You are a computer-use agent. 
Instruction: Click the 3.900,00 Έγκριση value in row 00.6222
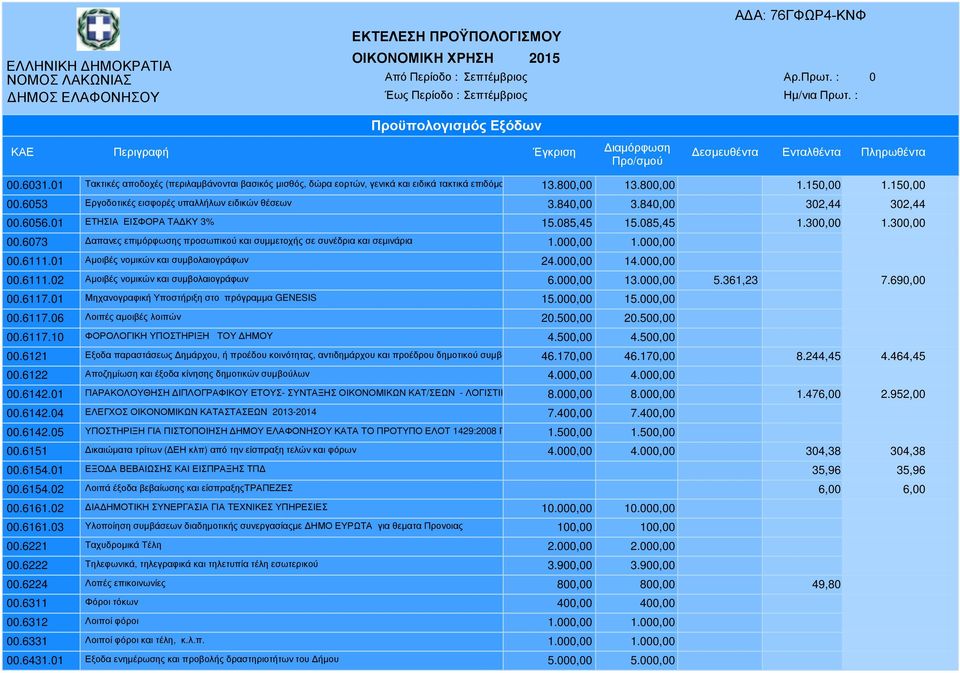(x=569, y=565)
